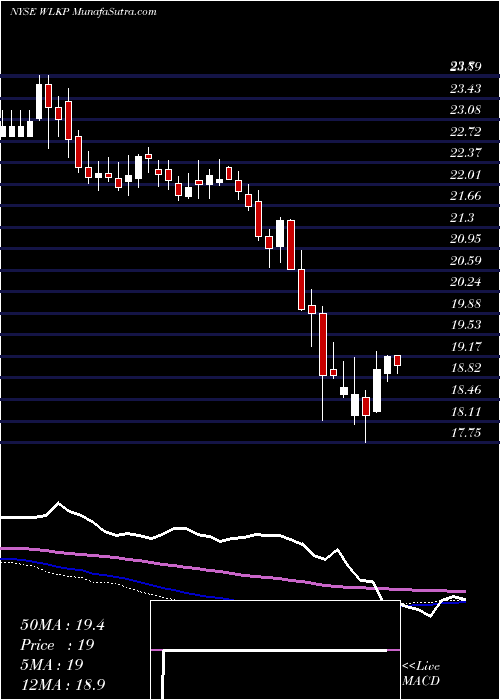Click the 18.11 price axis label
Image resolution: width=500 pixels, height=700 pixels.
(466, 411)
